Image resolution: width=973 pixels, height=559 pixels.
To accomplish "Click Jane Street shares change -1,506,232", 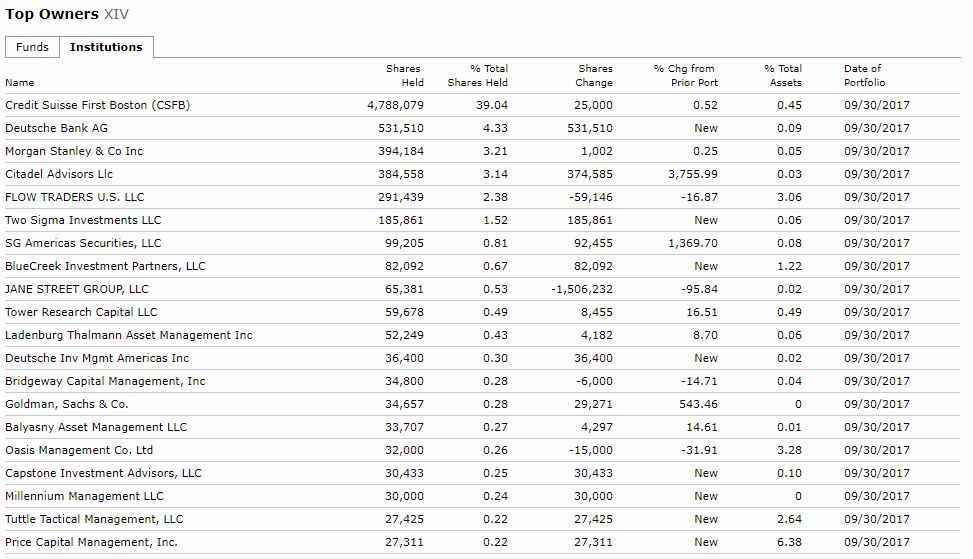I will (x=581, y=289).
